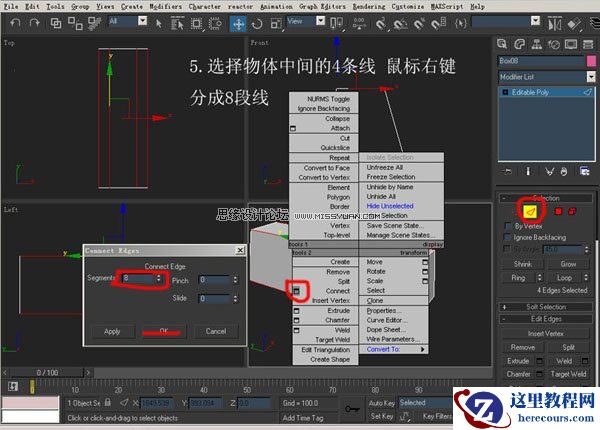Activate the Select and Rotate tool
600x430 pixels.
(x=257, y=24)
